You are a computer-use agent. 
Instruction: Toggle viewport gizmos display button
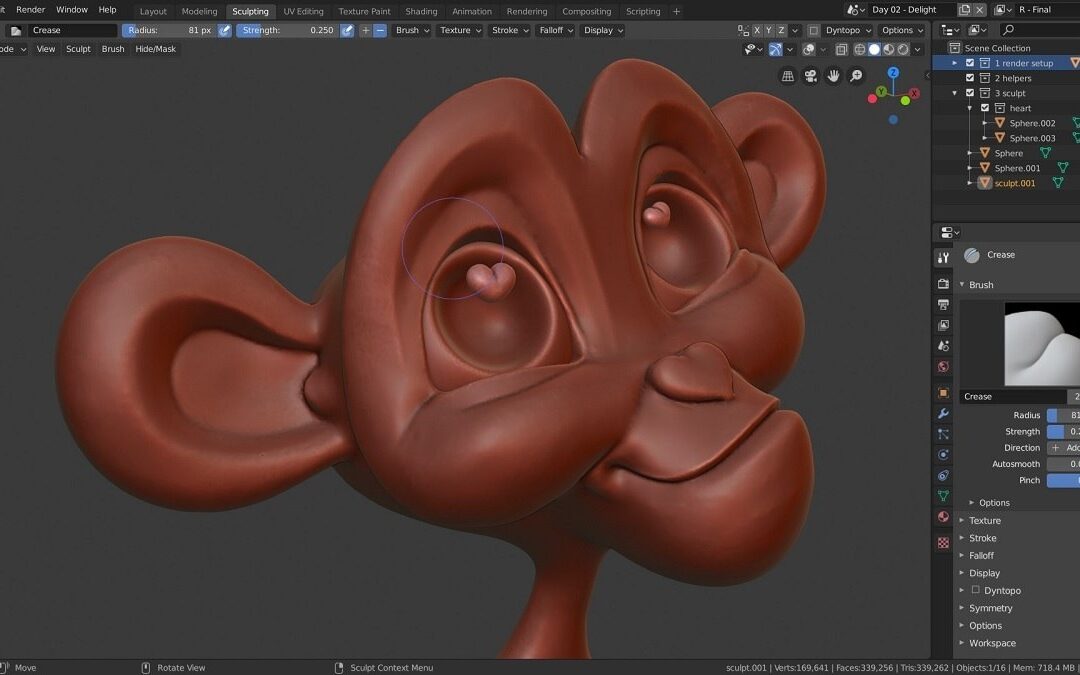pos(775,49)
